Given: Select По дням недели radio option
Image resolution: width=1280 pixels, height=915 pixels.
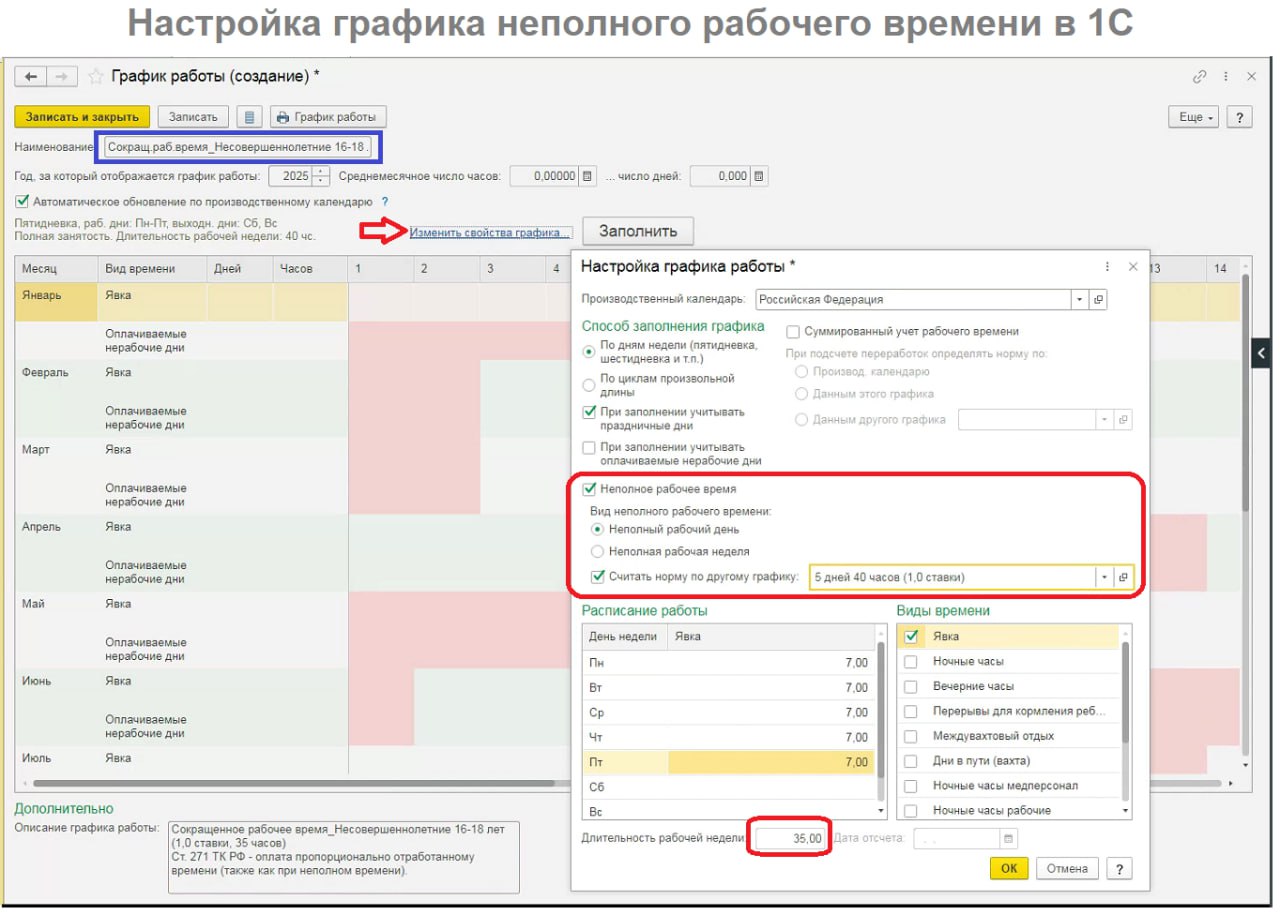Looking at the screenshot, I should tap(589, 351).
